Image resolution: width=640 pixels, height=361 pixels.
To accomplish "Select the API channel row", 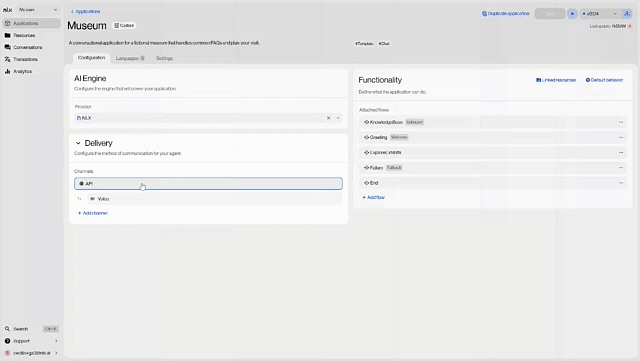I will (x=208, y=184).
